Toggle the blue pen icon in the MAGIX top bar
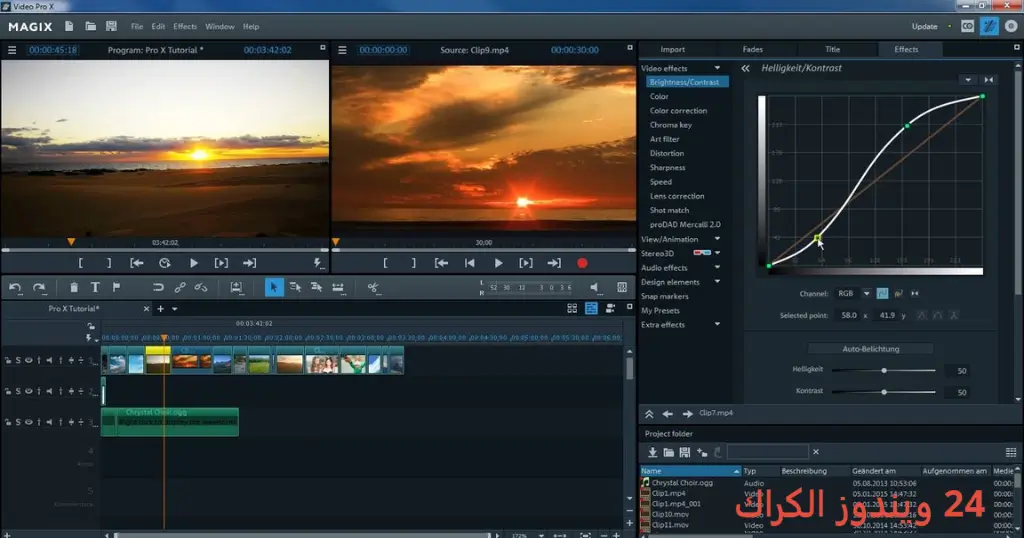Screen dimensions: 1024x538 pyautogui.click(x=989, y=26)
